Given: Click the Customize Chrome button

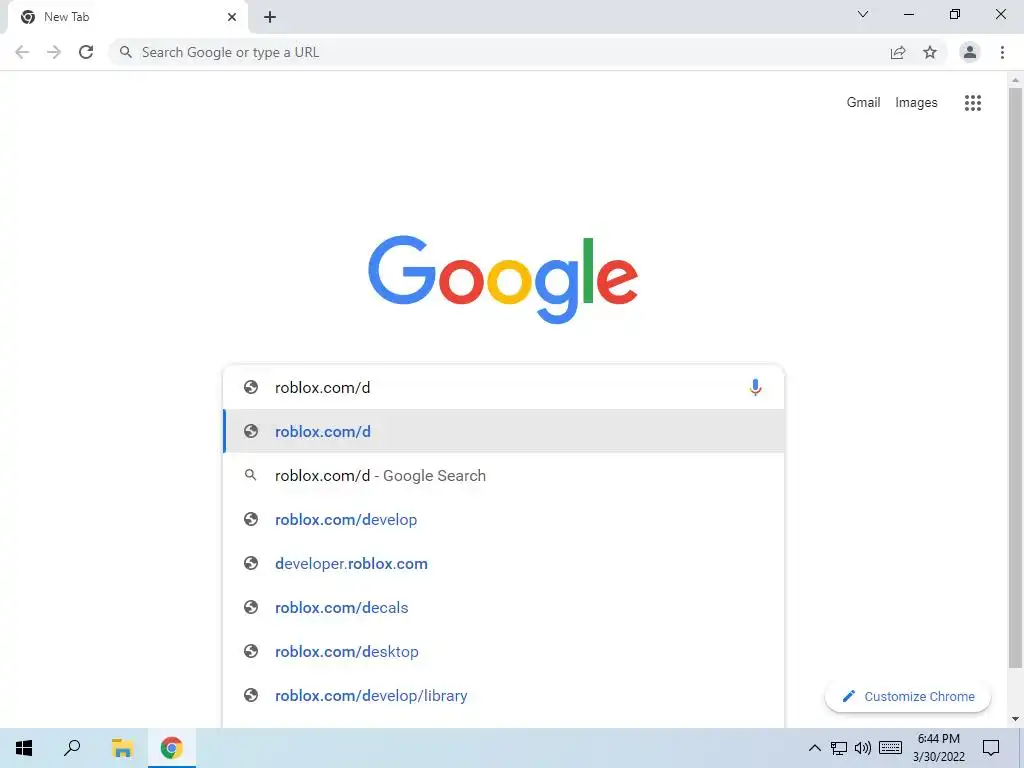Looking at the screenshot, I should click(908, 696).
